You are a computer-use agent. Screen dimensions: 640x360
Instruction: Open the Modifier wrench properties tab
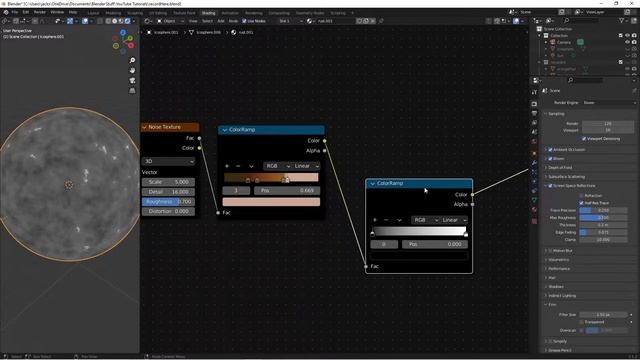[534, 163]
